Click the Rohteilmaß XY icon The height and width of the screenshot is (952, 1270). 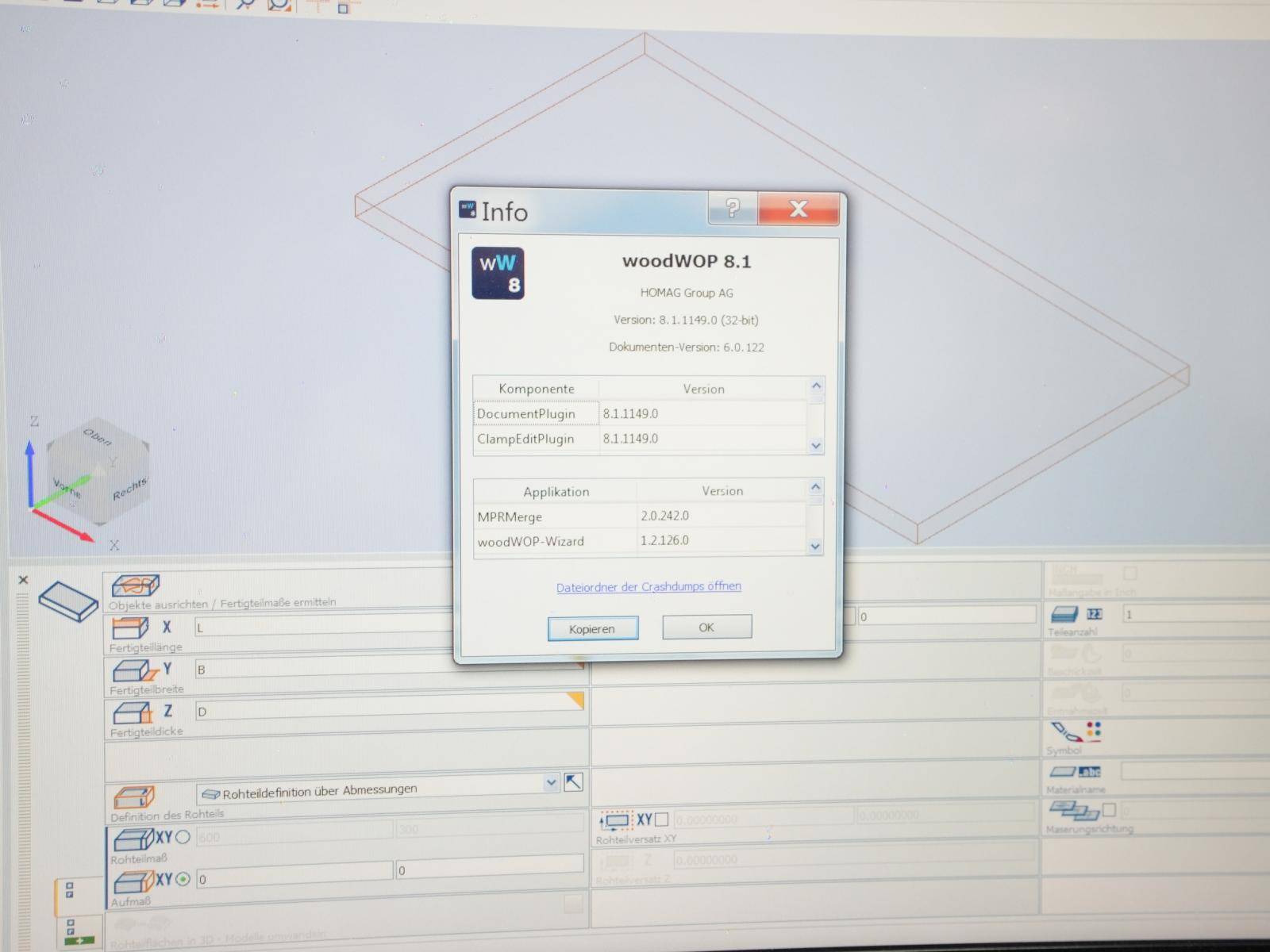133,839
